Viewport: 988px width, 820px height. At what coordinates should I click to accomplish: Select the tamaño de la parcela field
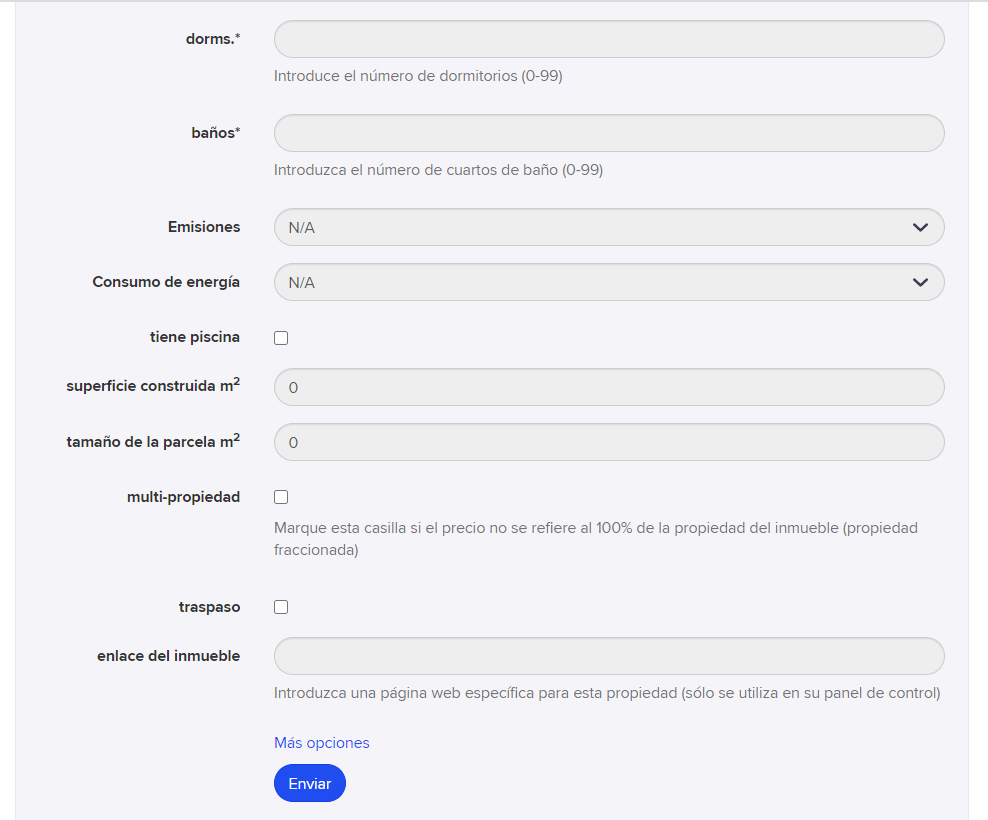click(609, 442)
